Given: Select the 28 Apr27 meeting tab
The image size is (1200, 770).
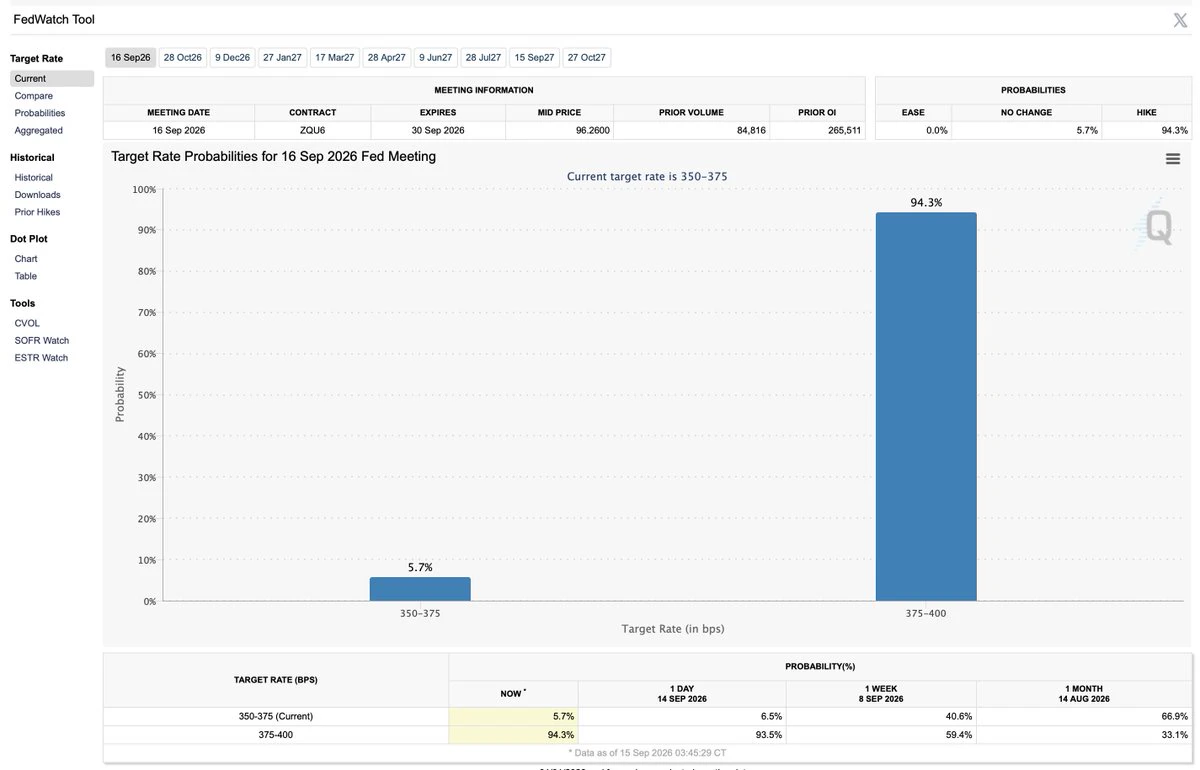Looking at the screenshot, I should point(387,58).
